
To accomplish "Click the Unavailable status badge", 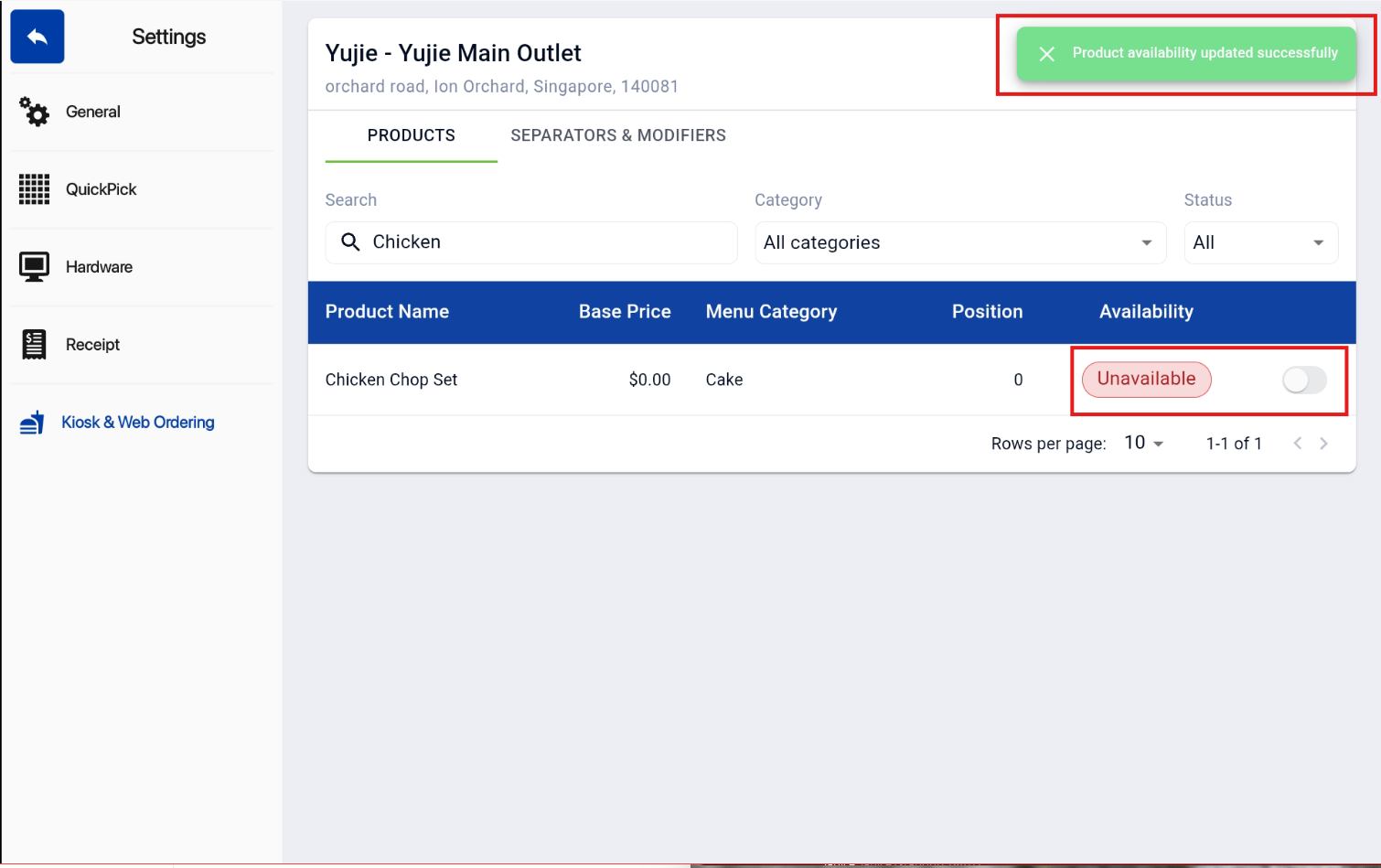I will [1146, 379].
